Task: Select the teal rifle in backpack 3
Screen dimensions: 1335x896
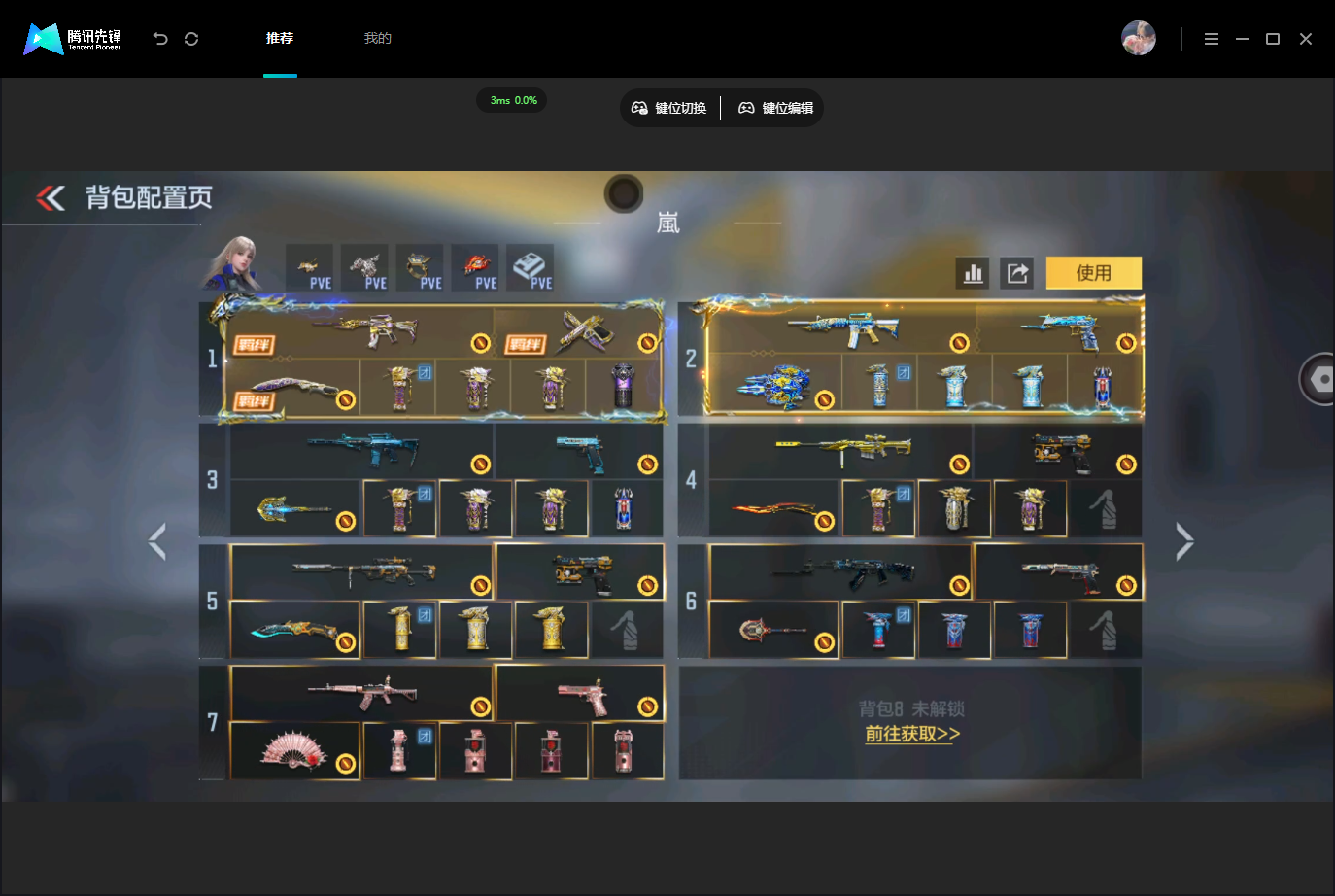Action: [x=361, y=452]
